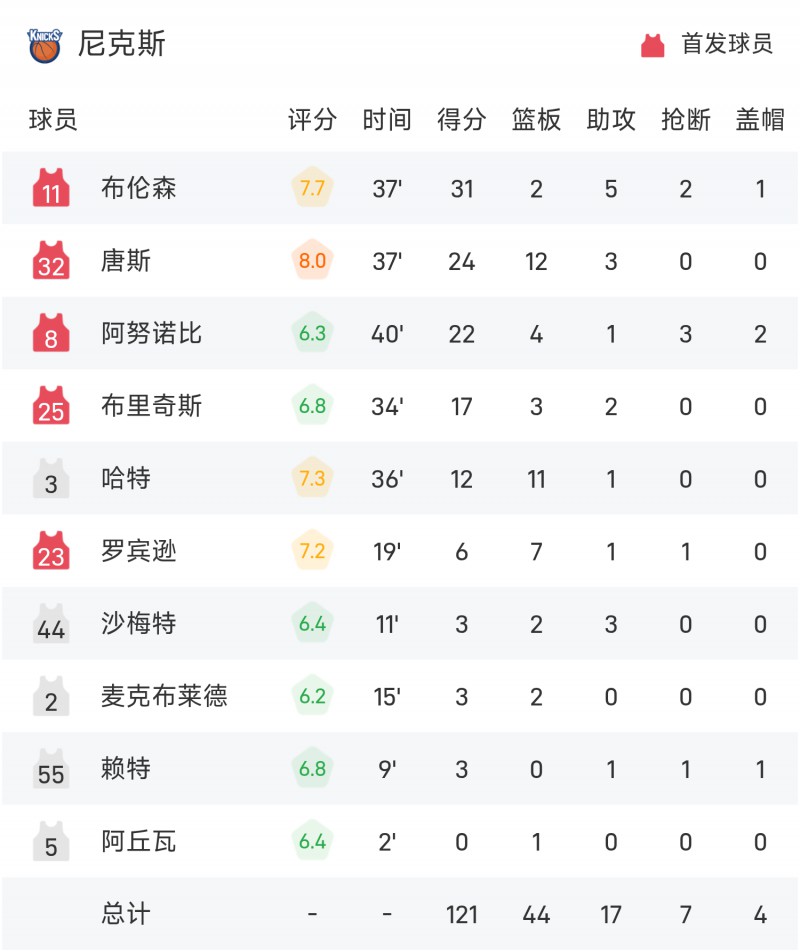Tap the red starter jersey legend icon
The image size is (800, 952).
(653, 46)
